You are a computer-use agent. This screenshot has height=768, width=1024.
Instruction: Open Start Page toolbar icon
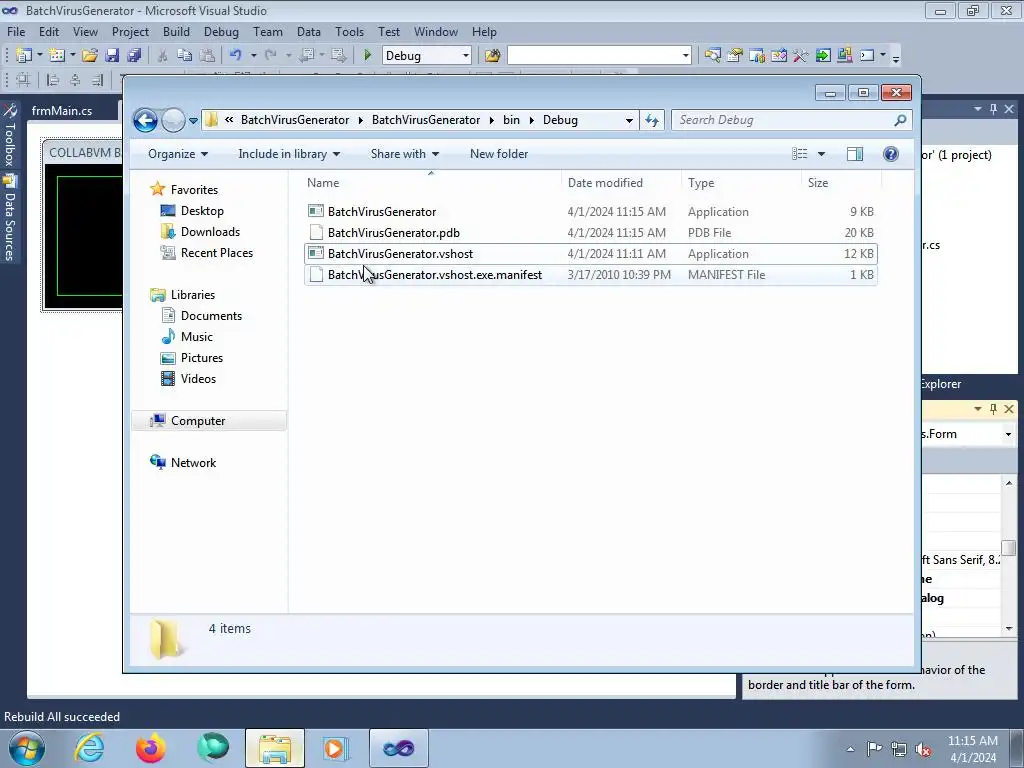(823, 56)
